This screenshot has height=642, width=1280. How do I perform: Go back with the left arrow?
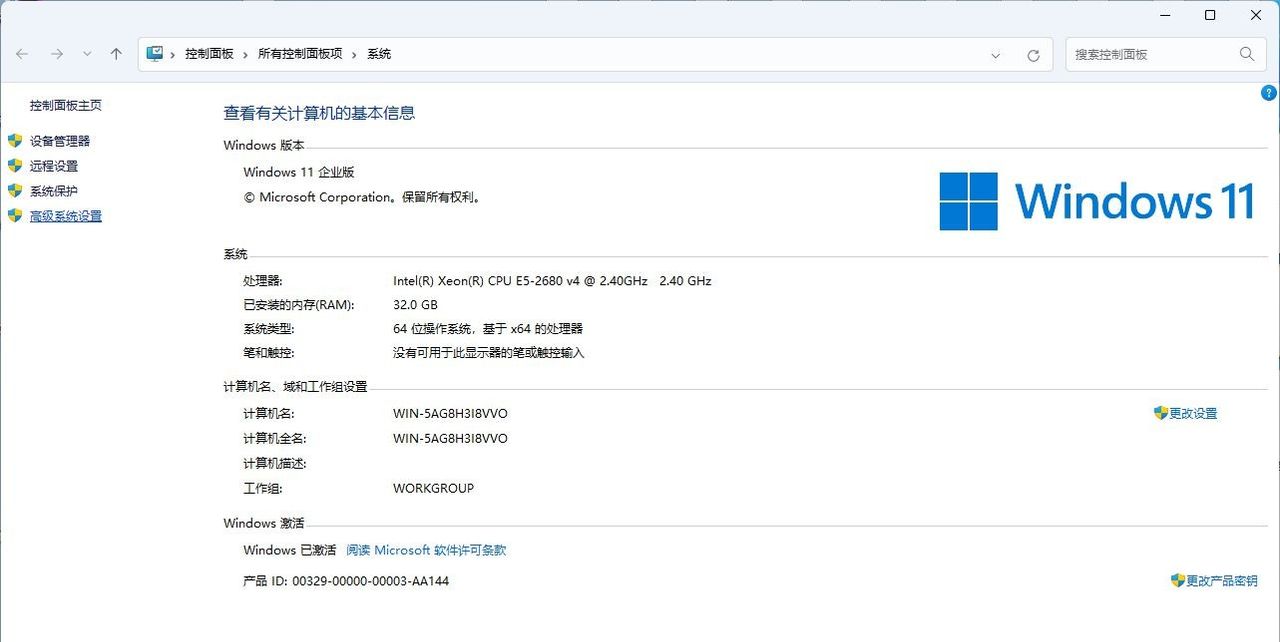[x=22, y=54]
